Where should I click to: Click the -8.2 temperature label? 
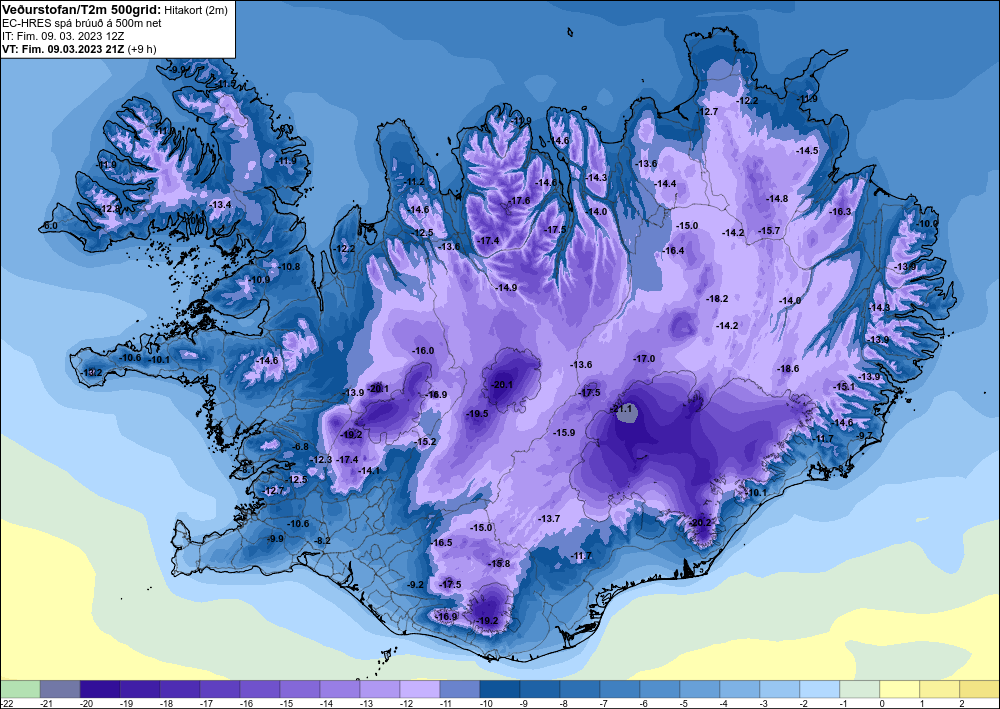pyautogui.click(x=323, y=541)
